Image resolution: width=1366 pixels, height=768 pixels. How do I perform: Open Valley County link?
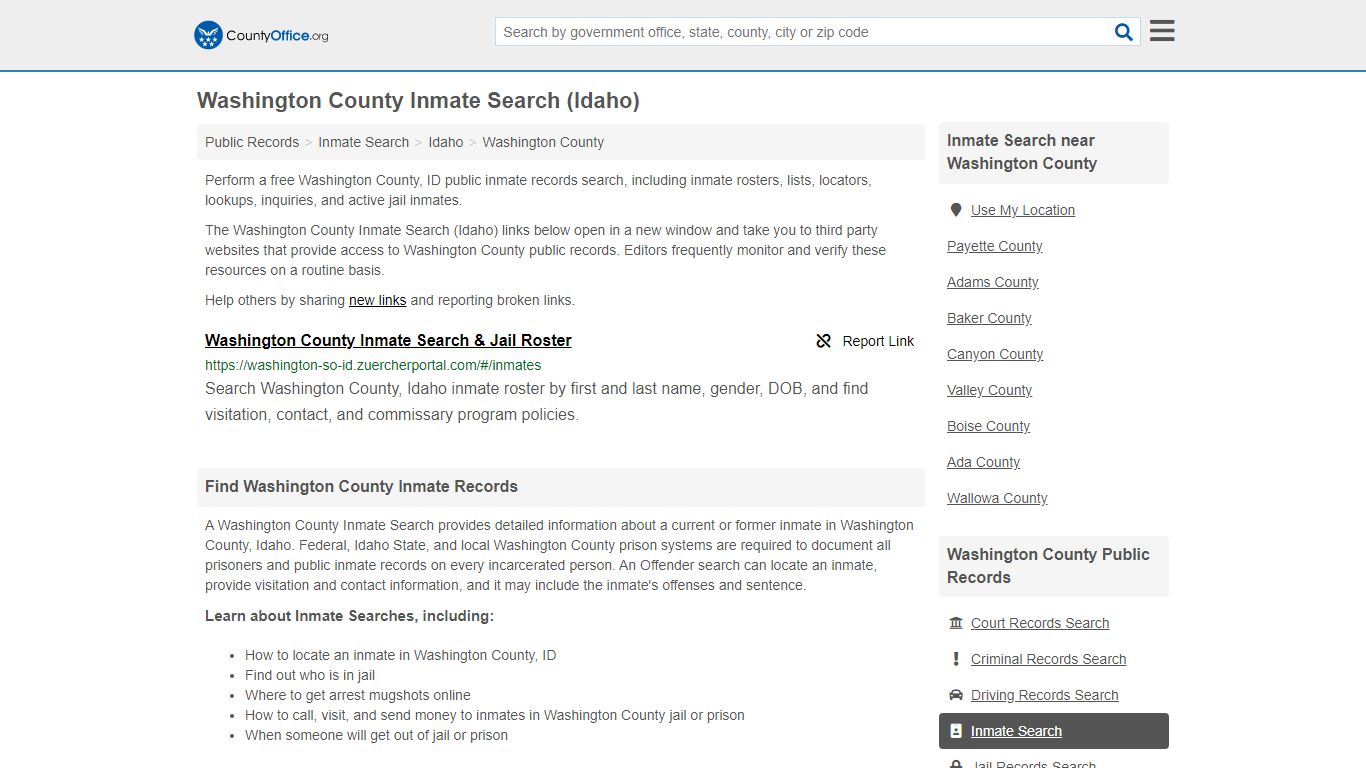pos(989,390)
